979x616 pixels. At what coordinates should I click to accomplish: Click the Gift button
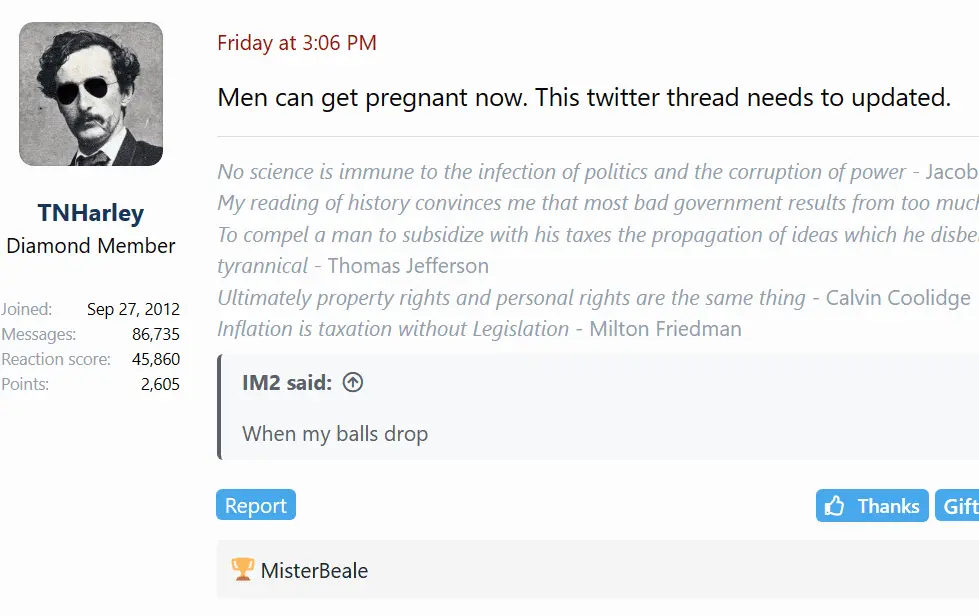pyautogui.click(x=958, y=506)
